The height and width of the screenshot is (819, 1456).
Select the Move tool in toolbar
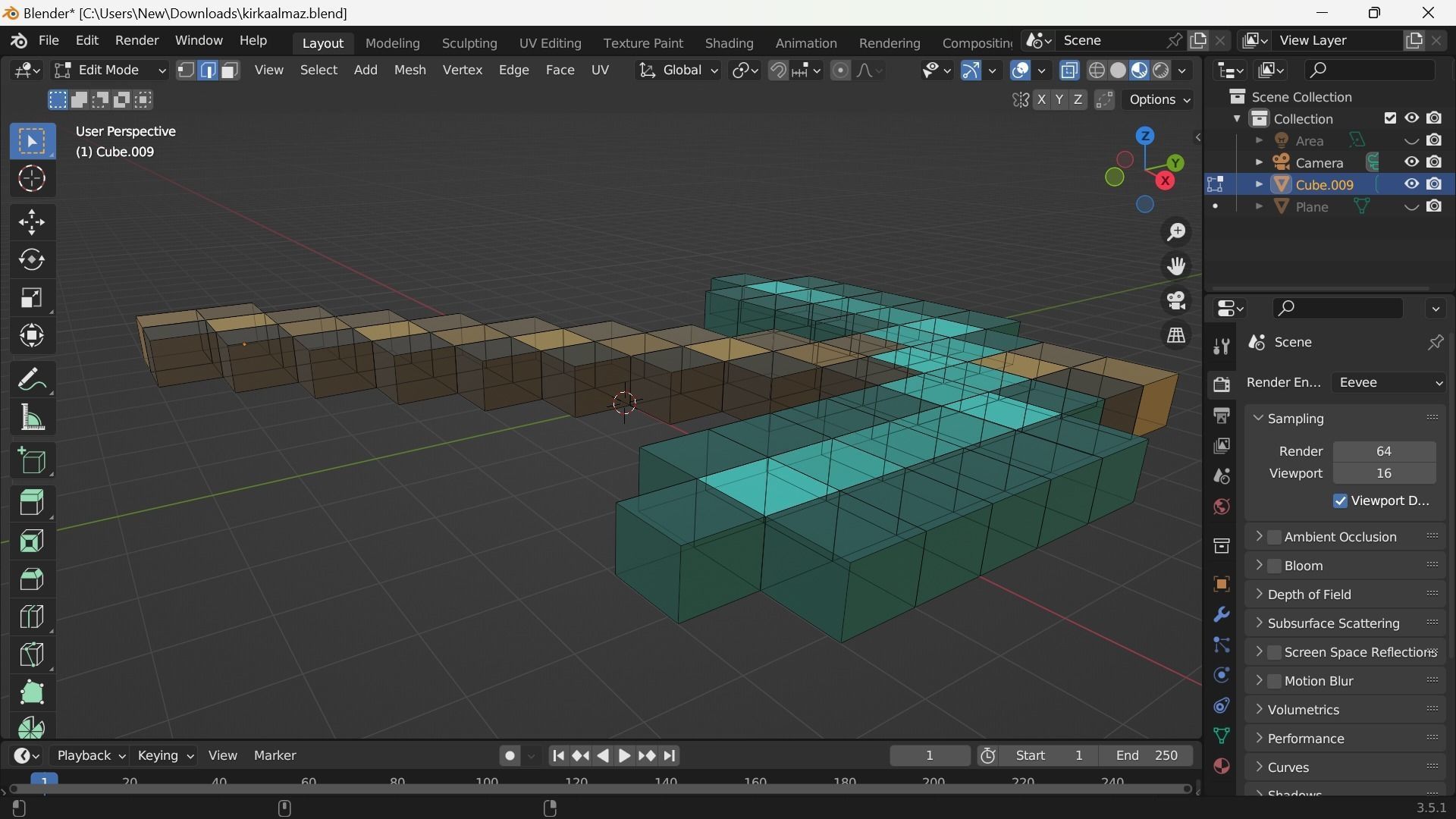[x=32, y=222]
